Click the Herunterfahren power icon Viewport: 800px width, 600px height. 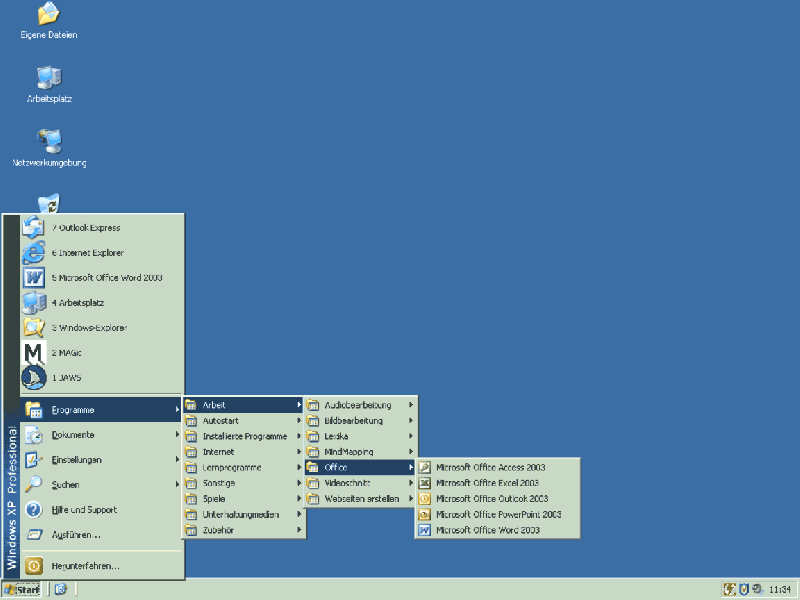click(34, 566)
